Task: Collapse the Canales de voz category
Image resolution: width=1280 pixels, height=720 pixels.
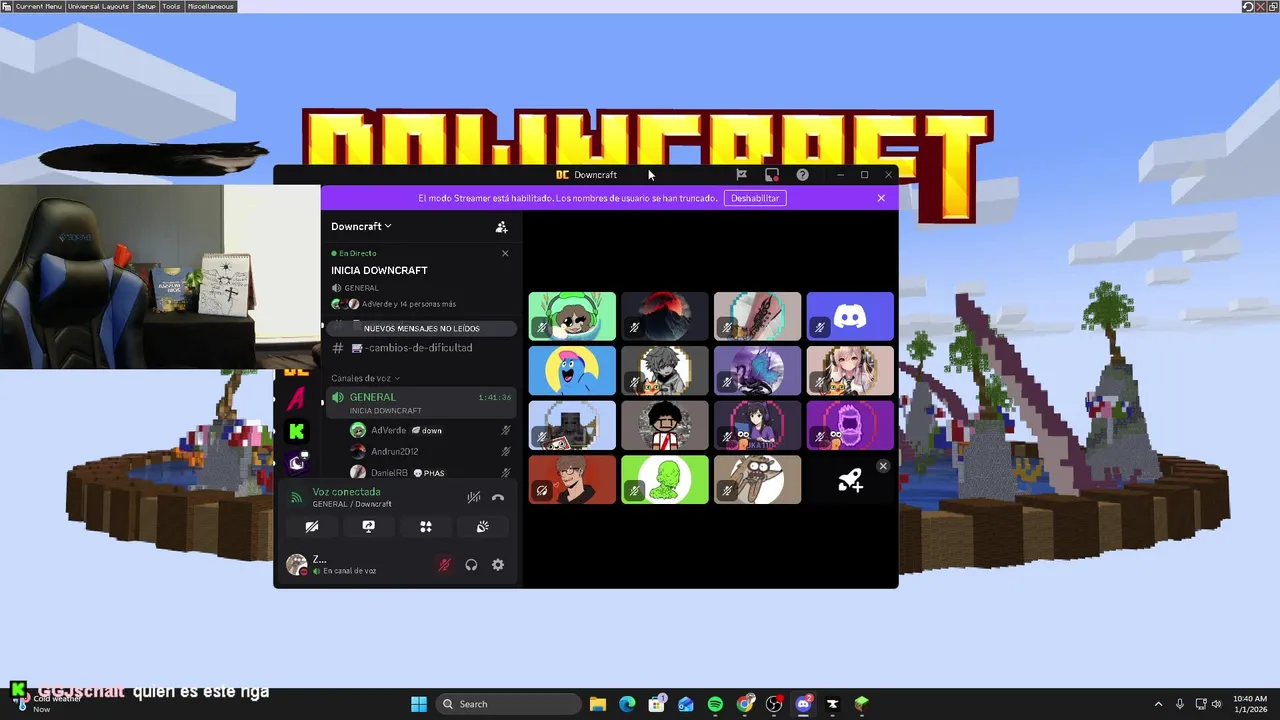Action: [366, 378]
